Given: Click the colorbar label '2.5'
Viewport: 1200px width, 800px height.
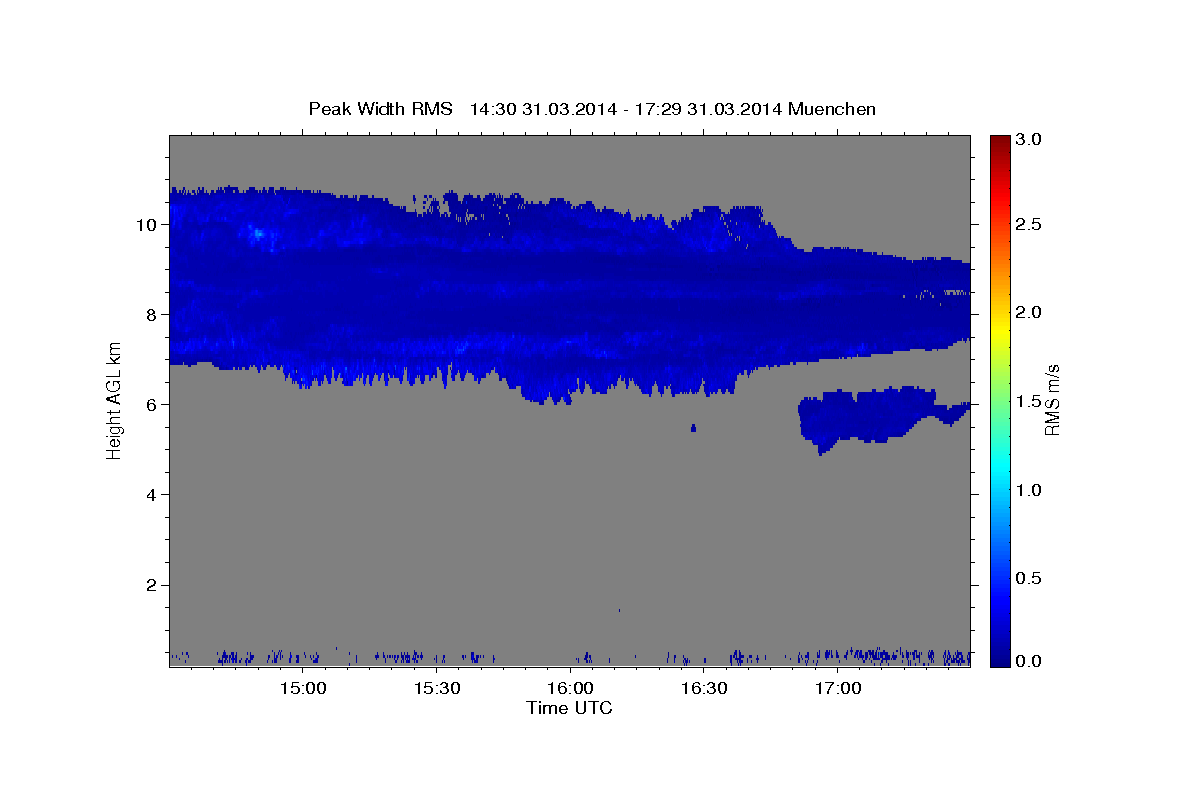Looking at the screenshot, I should (x=1029, y=224).
